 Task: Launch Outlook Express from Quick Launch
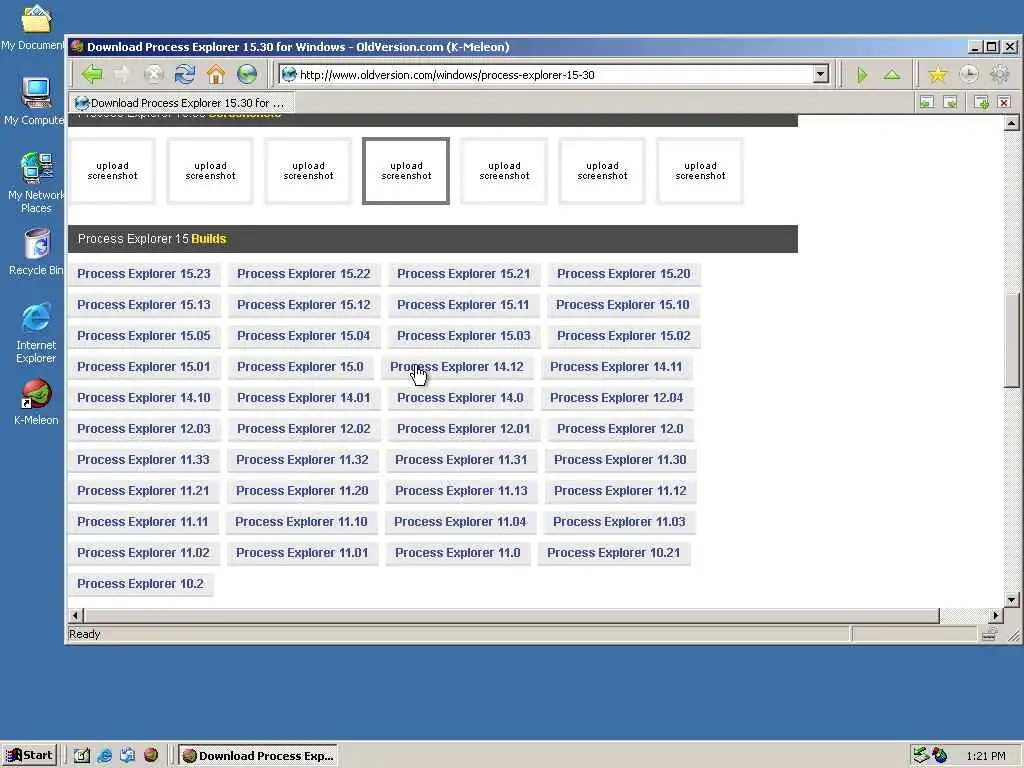(x=127, y=756)
